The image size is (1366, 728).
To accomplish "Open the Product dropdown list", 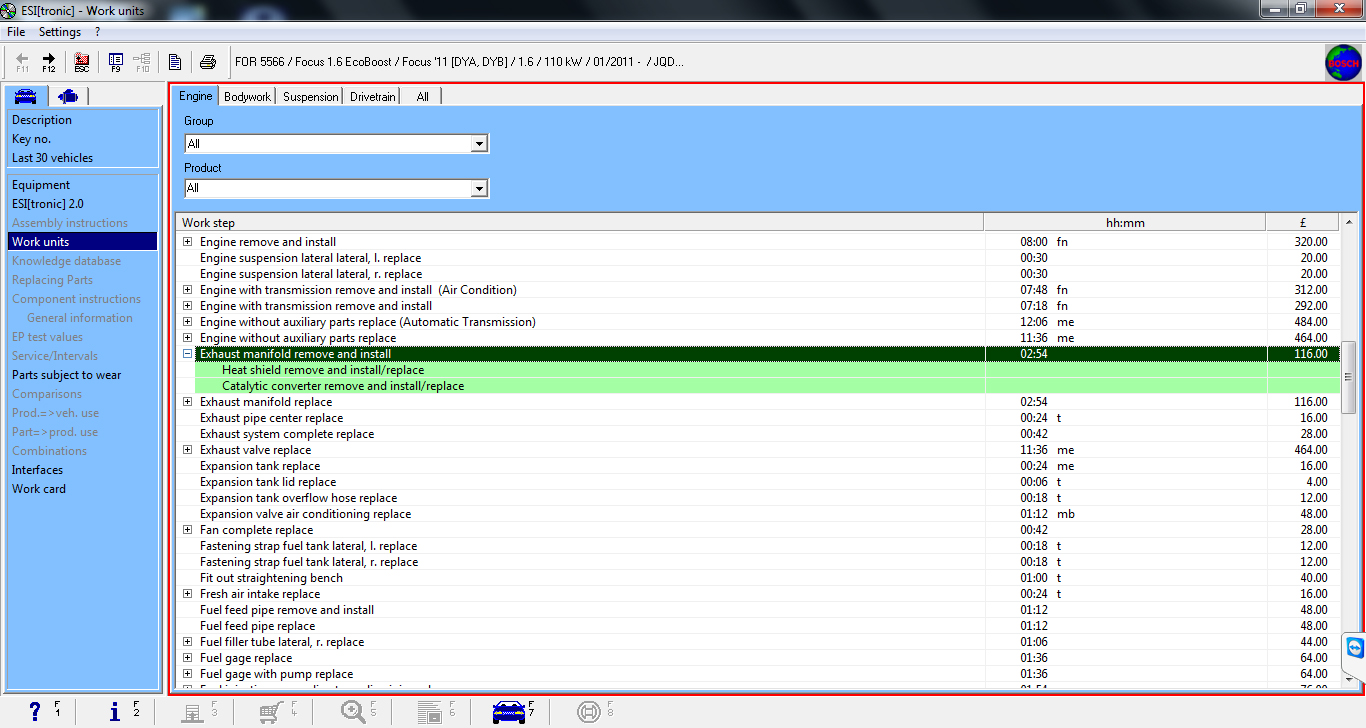I will pos(479,188).
